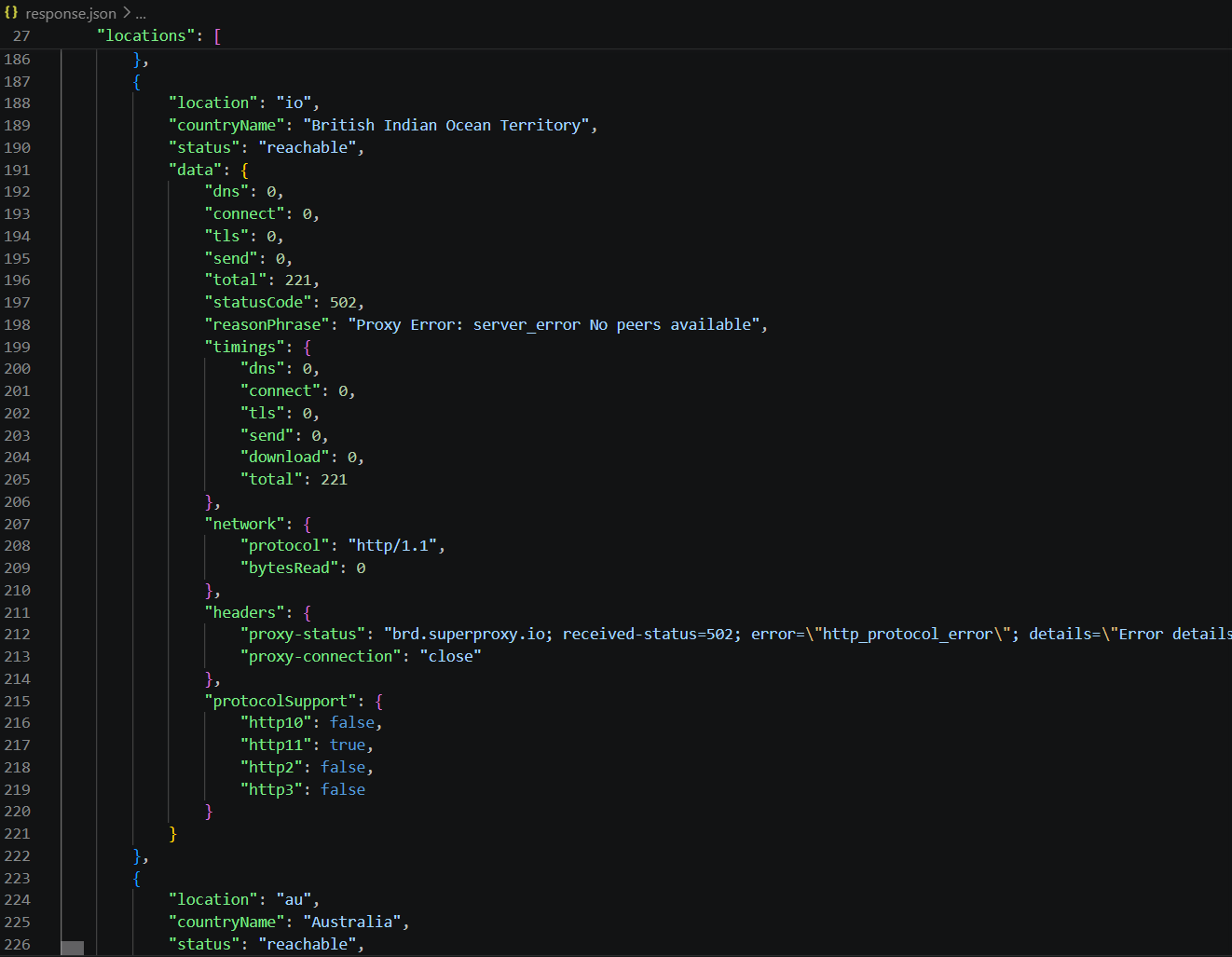The image size is (1232, 957).
Task: Click line number 211 in the gutter
Action: [17, 613]
